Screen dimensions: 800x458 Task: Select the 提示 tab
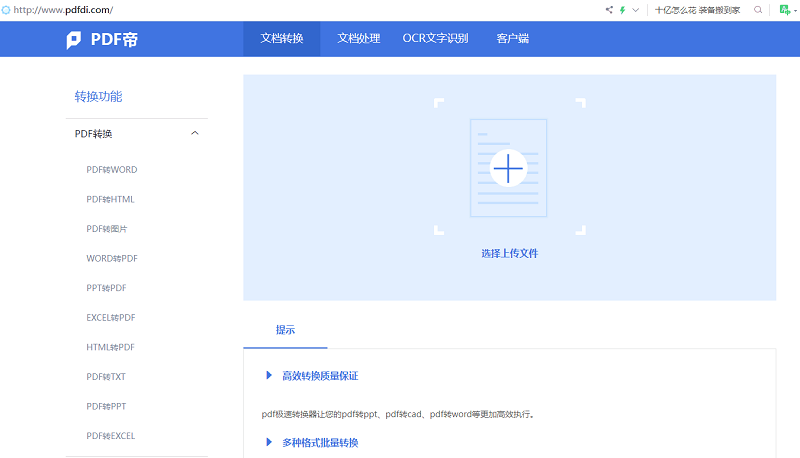[x=285, y=330]
